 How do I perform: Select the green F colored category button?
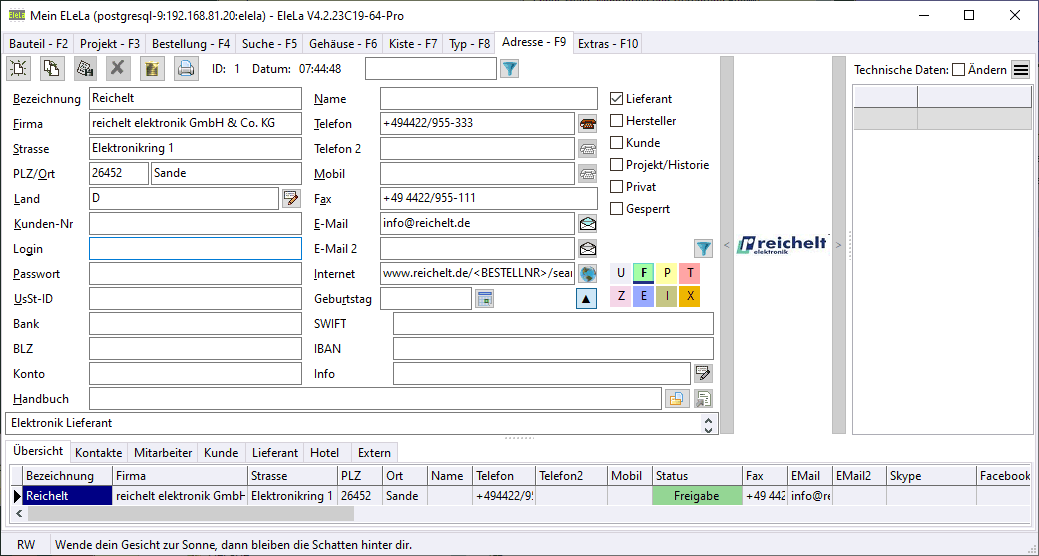[643, 273]
